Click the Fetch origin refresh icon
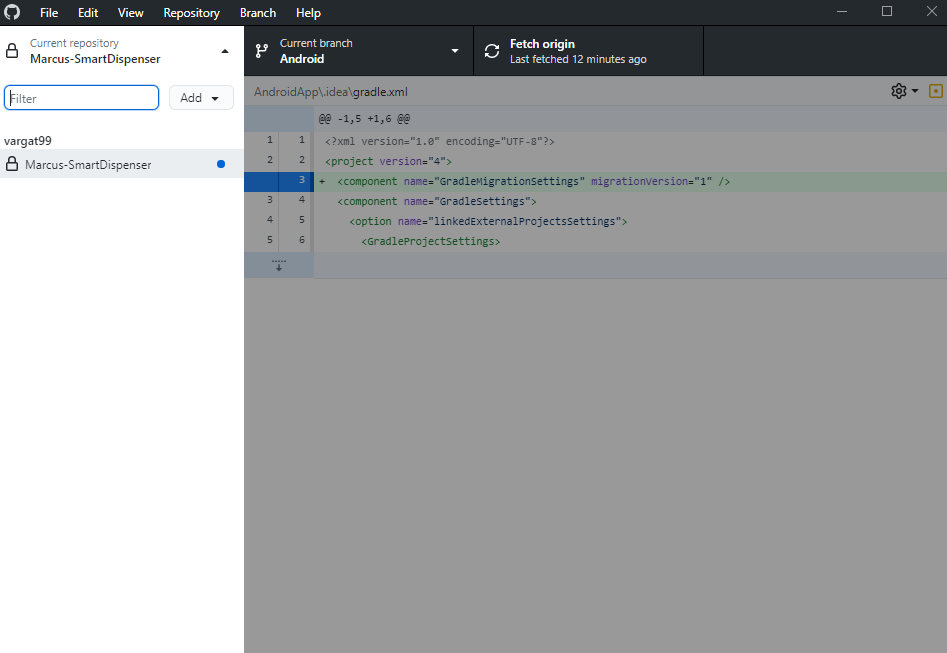 tap(491, 49)
